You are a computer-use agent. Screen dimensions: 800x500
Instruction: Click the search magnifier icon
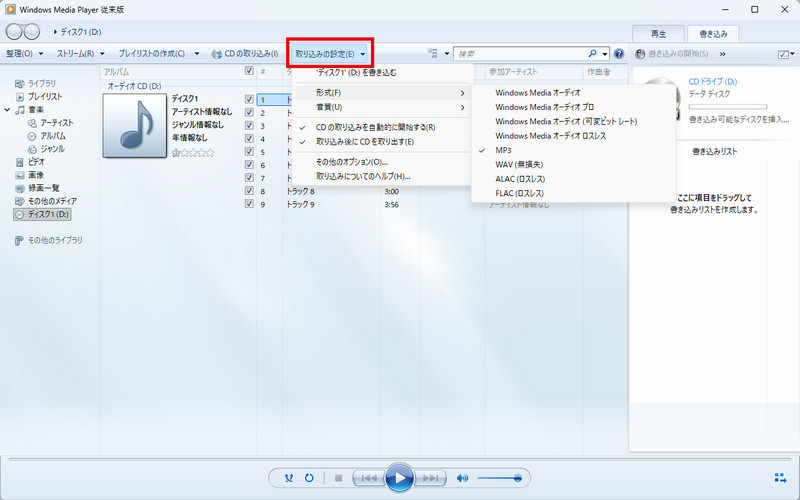point(592,53)
